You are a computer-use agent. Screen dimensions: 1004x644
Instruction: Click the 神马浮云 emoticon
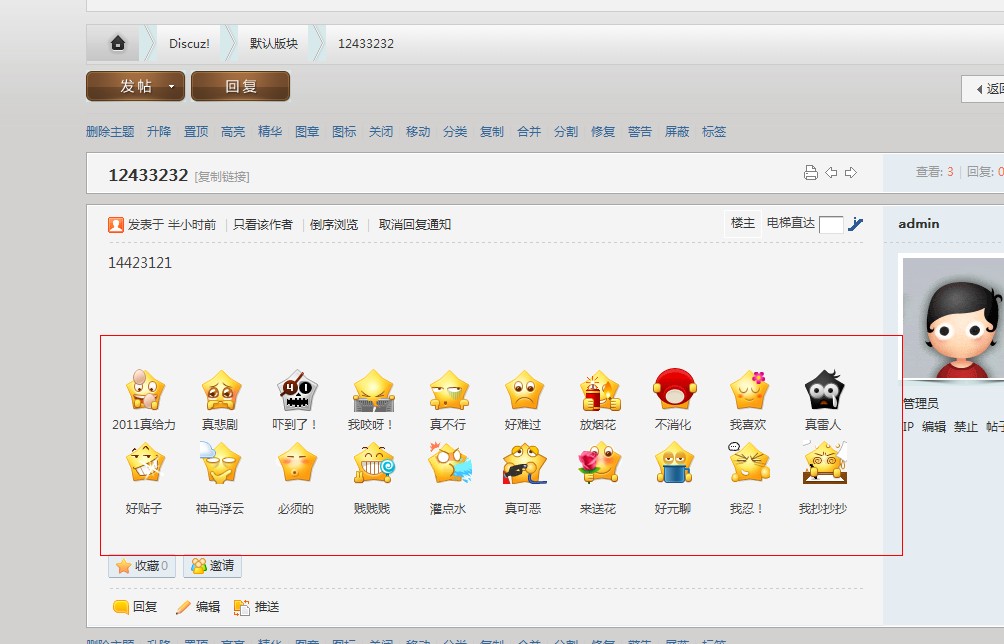(x=220, y=463)
